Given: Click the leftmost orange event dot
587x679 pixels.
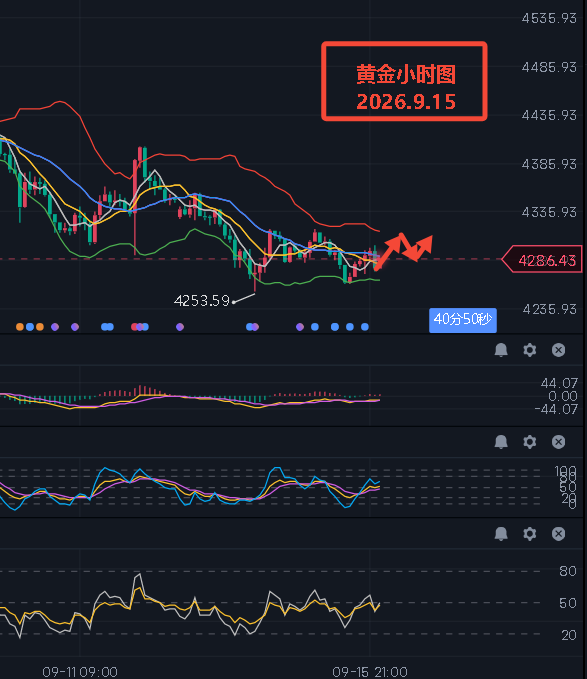Looking at the screenshot, I should [x=19, y=327].
